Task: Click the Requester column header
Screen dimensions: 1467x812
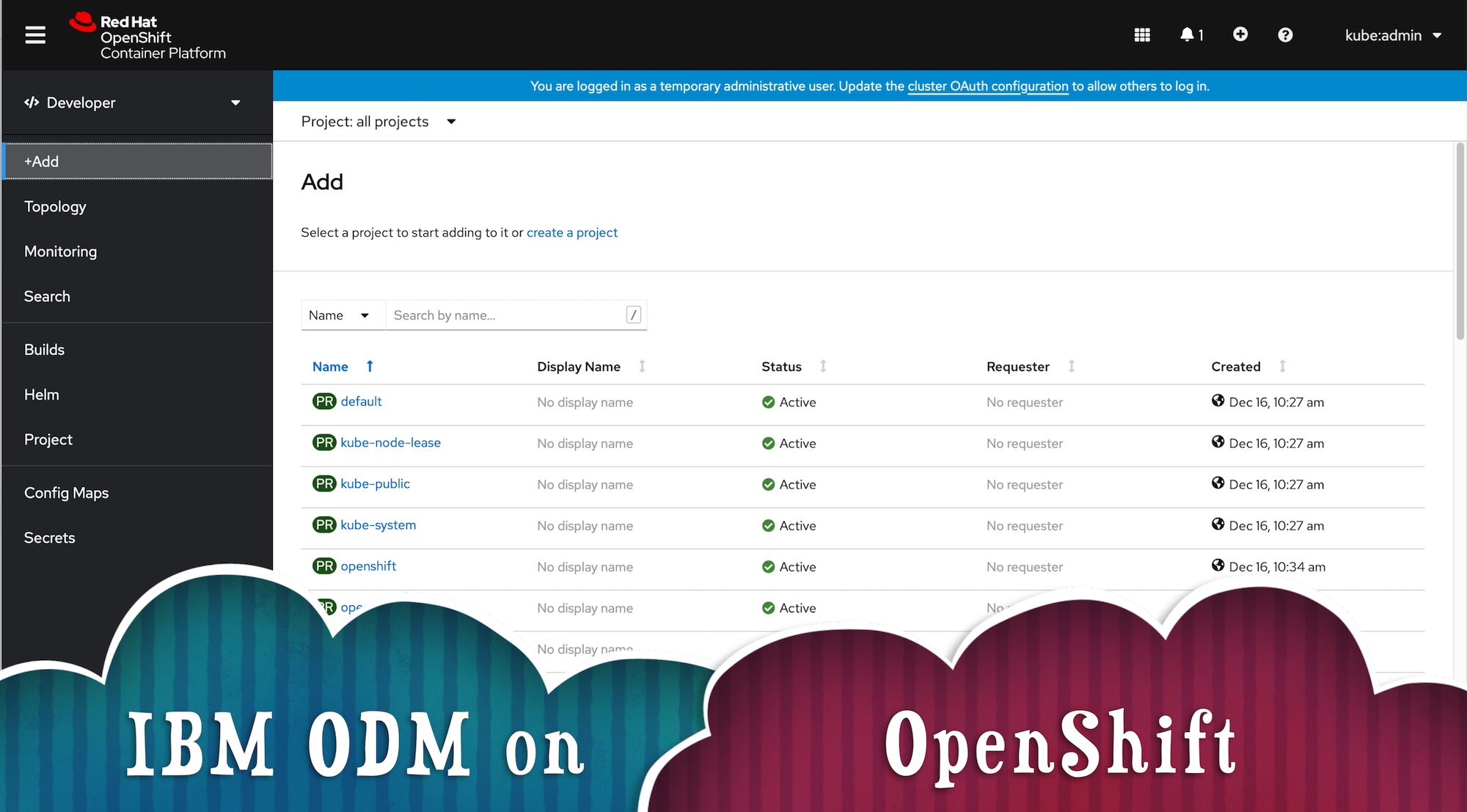Action: pos(1018,366)
